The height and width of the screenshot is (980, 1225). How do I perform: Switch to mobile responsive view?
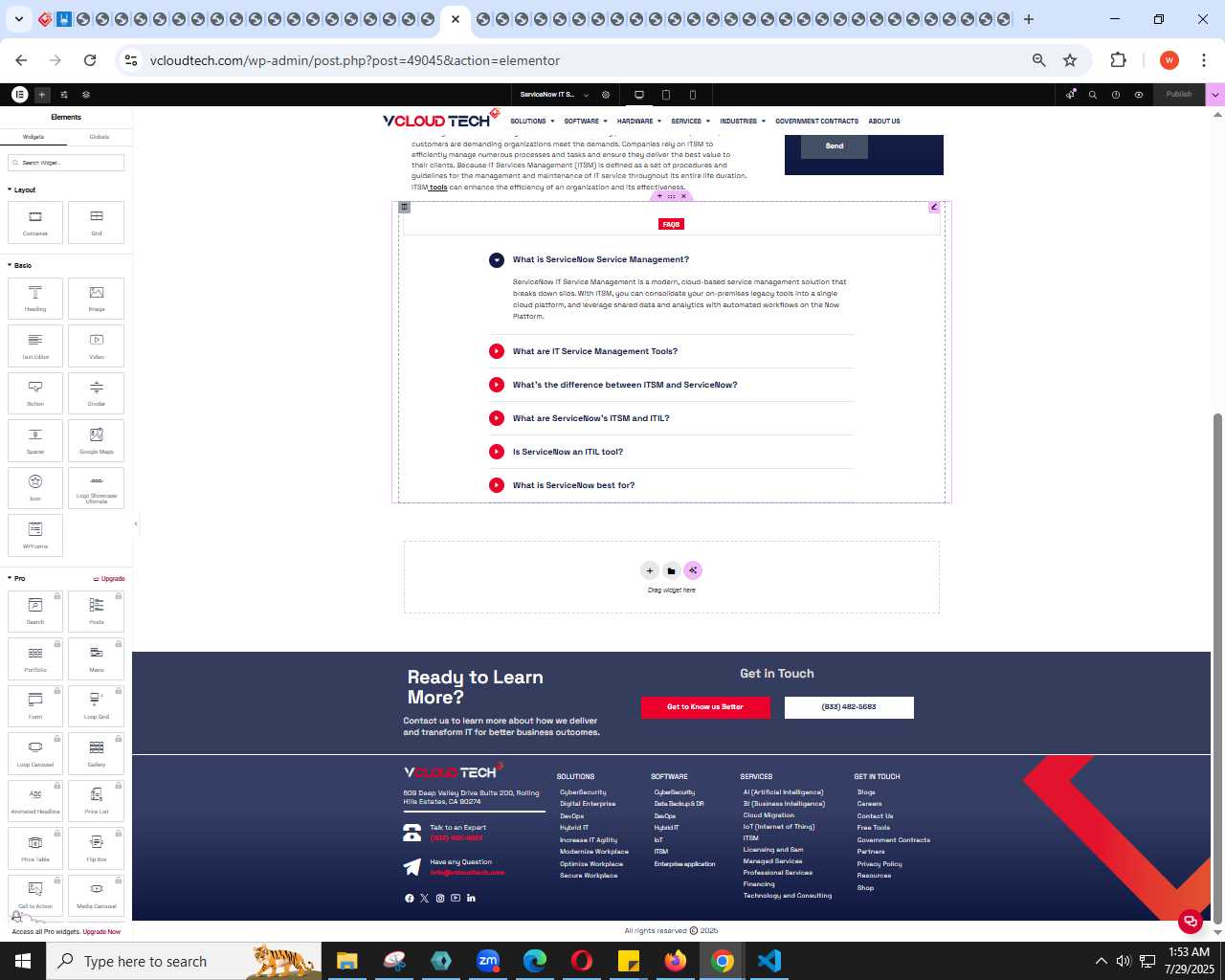(693, 95)
